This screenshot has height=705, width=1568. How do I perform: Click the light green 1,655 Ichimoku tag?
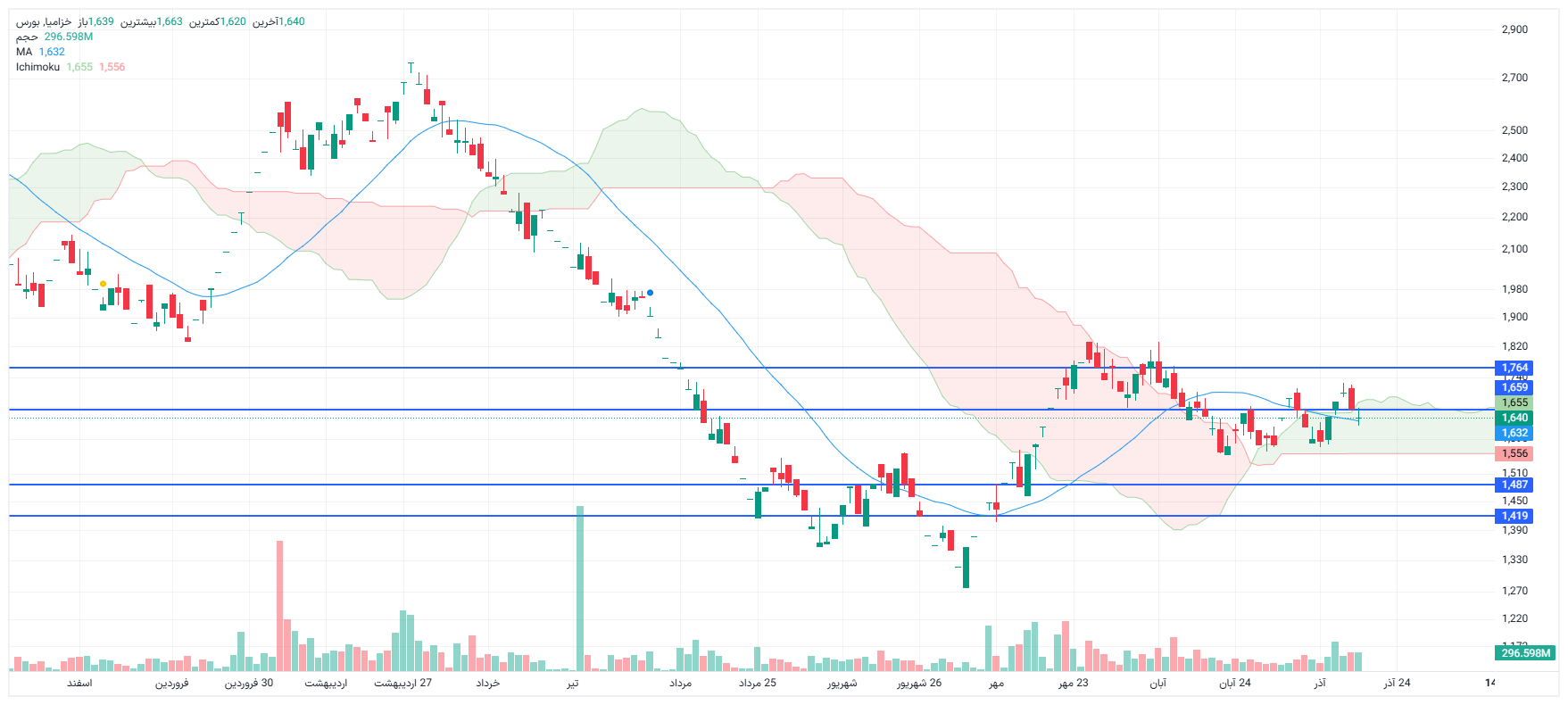(x=1514, y=402)
